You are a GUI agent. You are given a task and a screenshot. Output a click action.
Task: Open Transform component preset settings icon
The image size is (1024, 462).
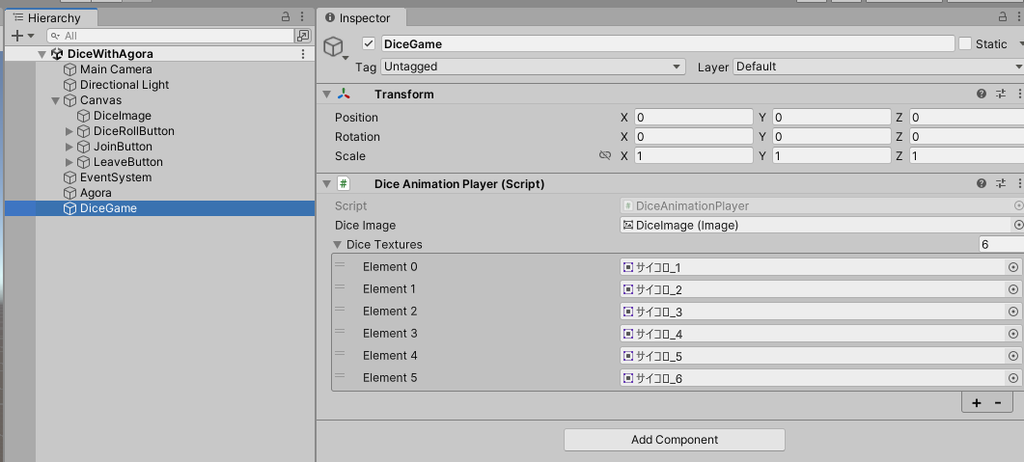click(x=1000, y=94)
